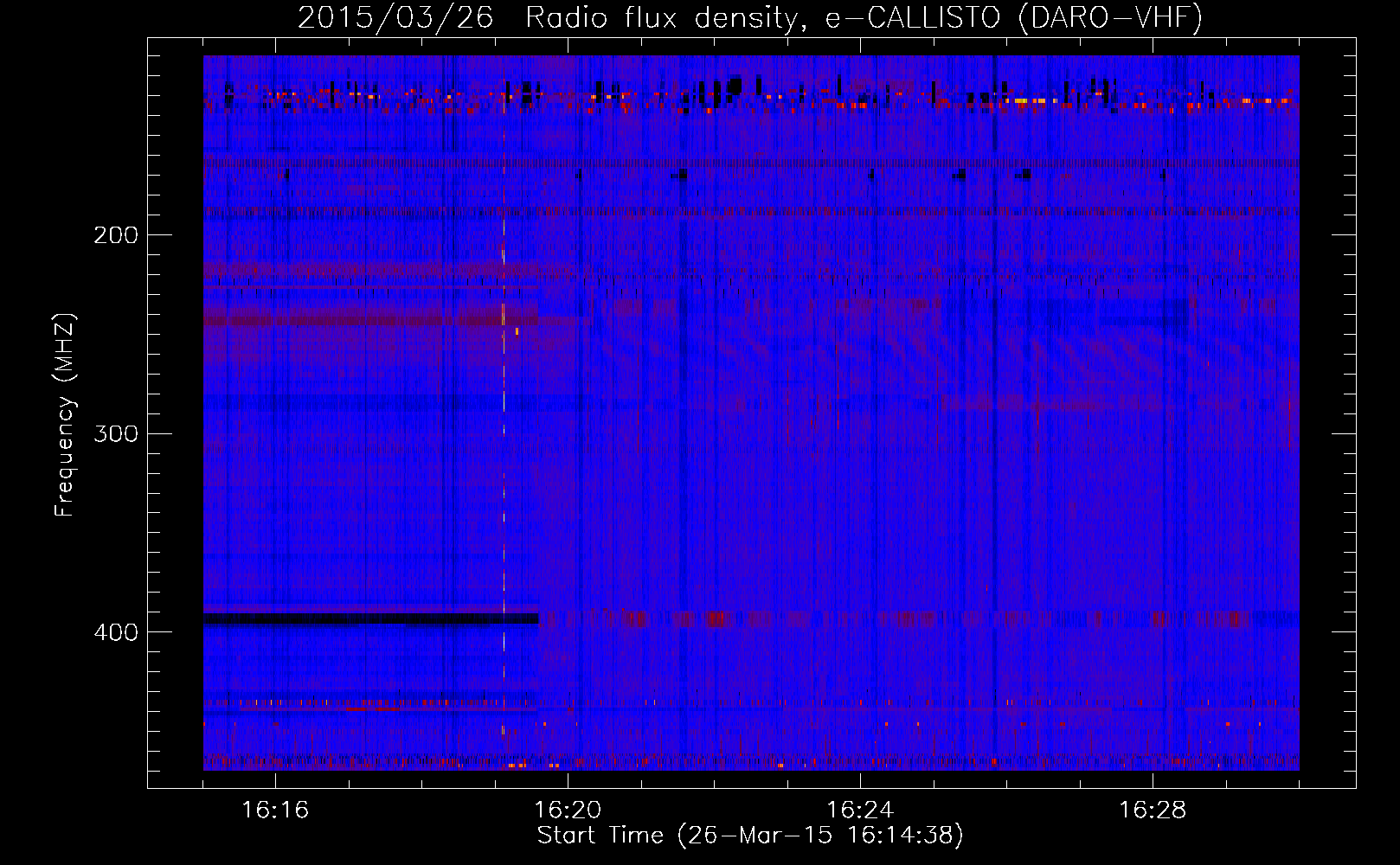This screenshot has width=1400, height=865.
Task: Click the 16:28 time tick label
Action: (x=1153, y=810)
